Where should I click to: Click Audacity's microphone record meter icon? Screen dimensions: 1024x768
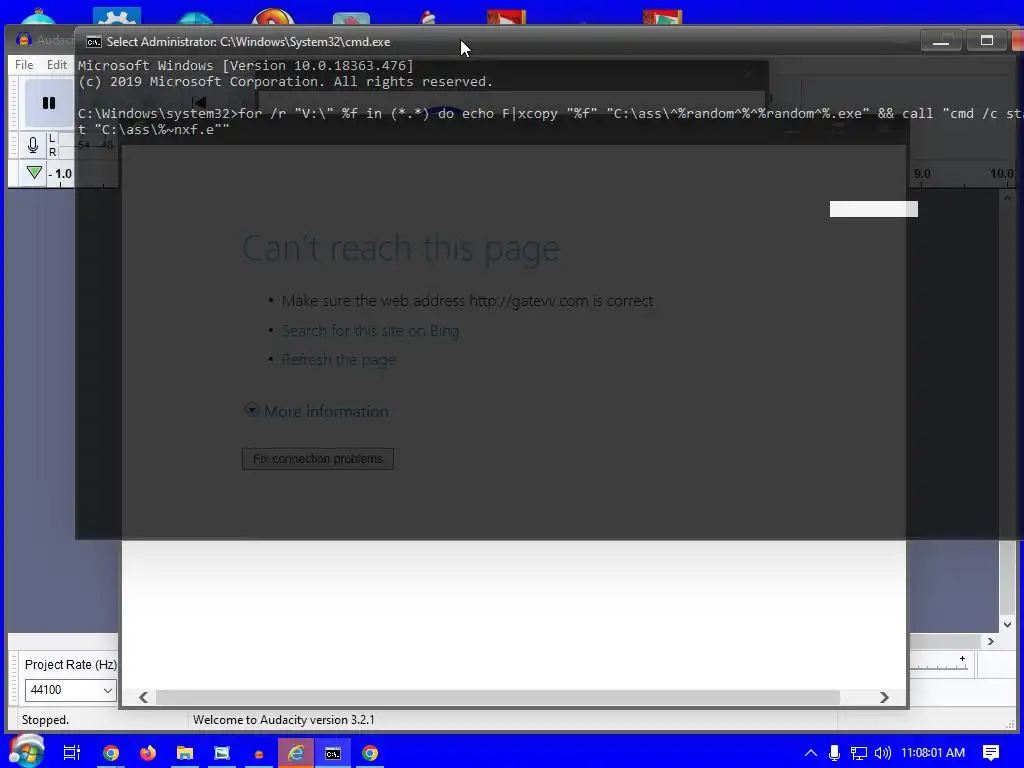[x=33, y=145]
